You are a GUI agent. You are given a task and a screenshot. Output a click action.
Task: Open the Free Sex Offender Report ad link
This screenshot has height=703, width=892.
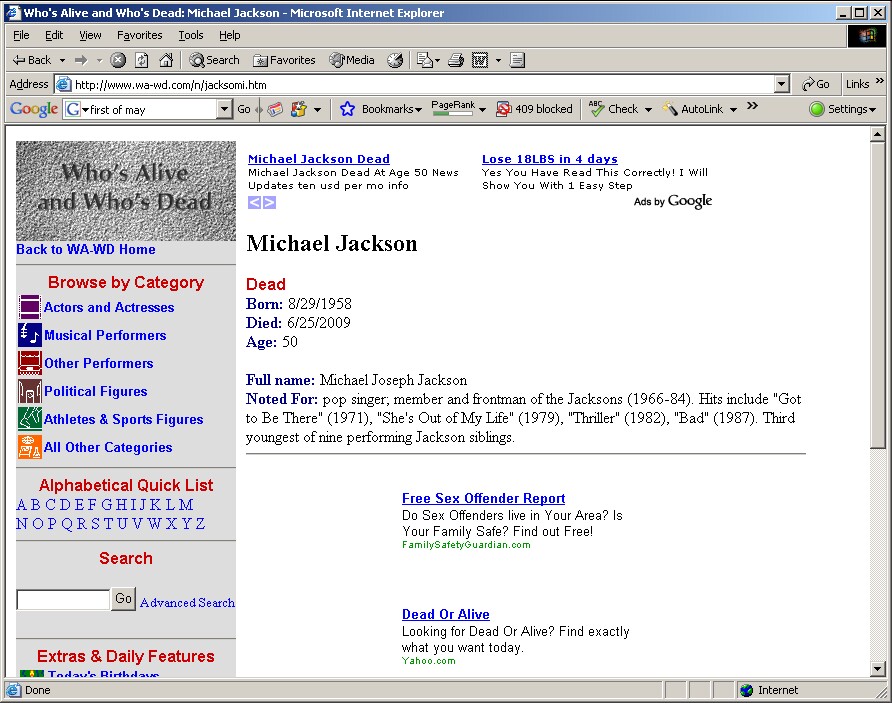click(484, 498)
